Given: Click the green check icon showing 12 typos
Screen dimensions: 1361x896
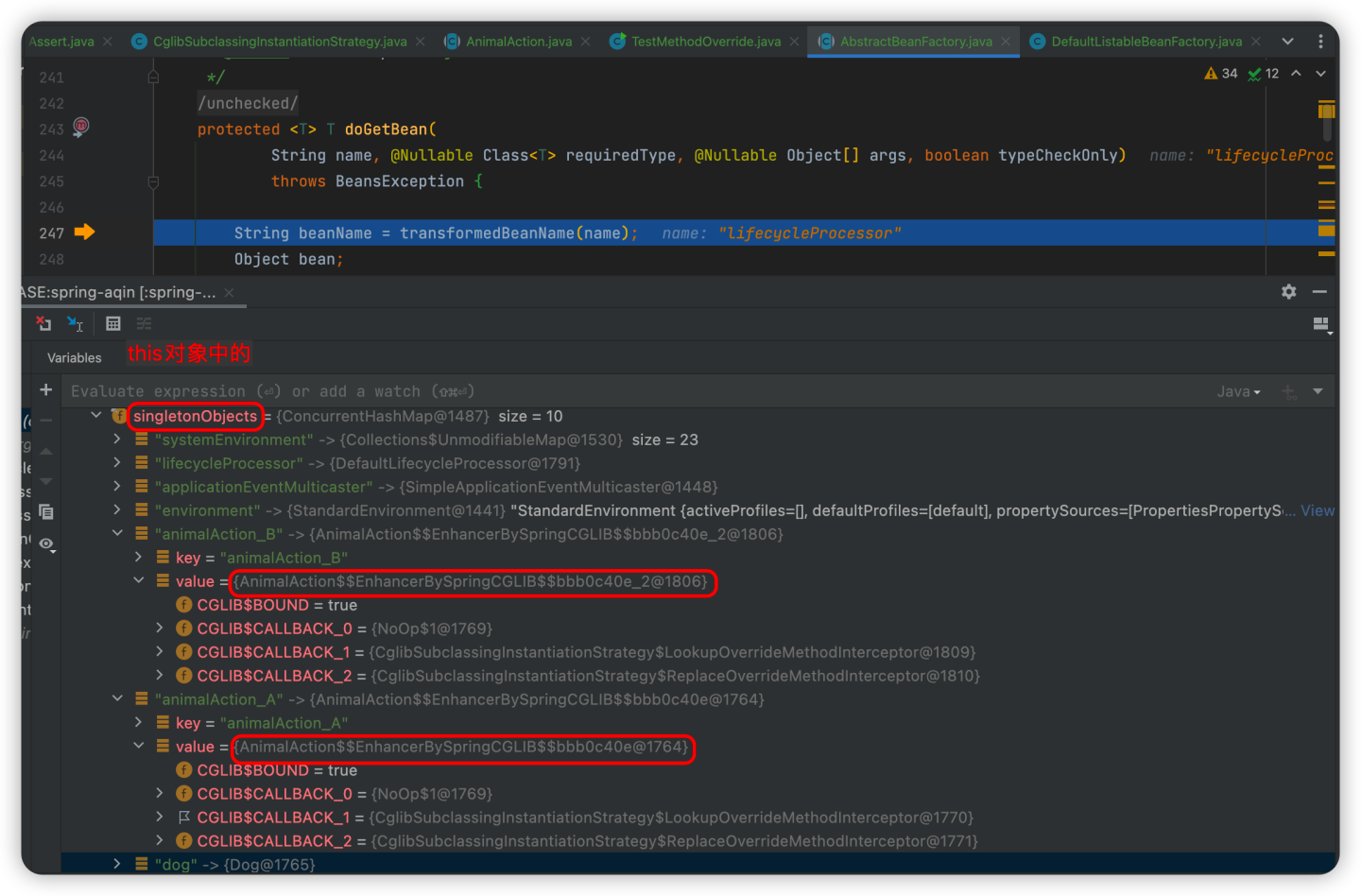Looking at the screenshot, I should coord(1254,74).
